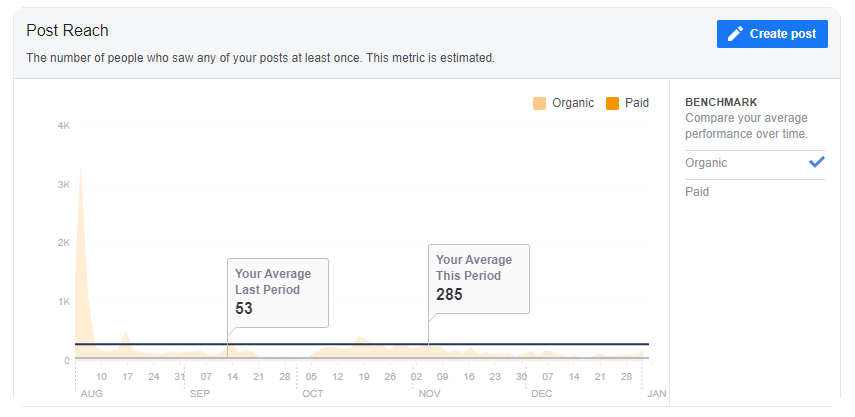Viewport: 855px width, 417px height.
Task: Select the Organic benchmark option
Action: 755,162
